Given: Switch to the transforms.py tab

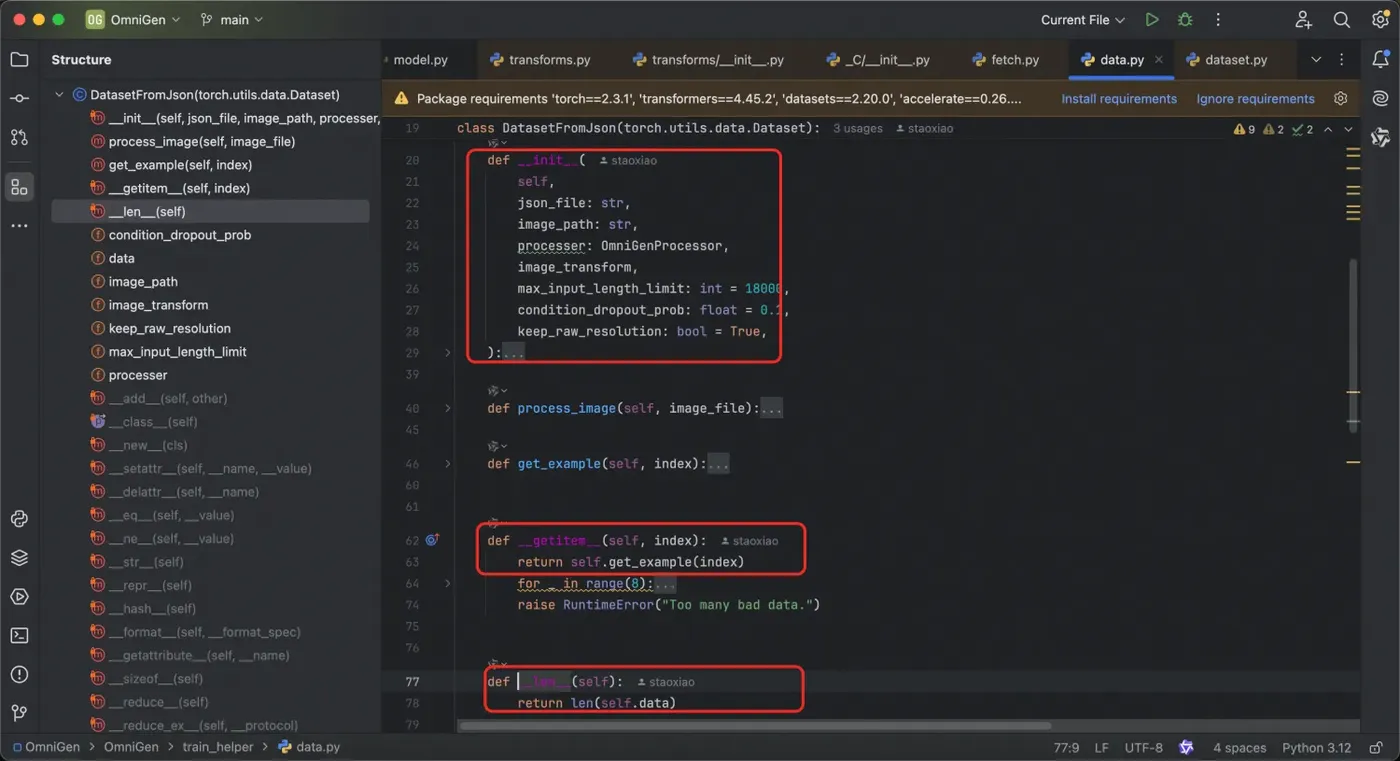Looking at the screenshot, I should (540, 60).
